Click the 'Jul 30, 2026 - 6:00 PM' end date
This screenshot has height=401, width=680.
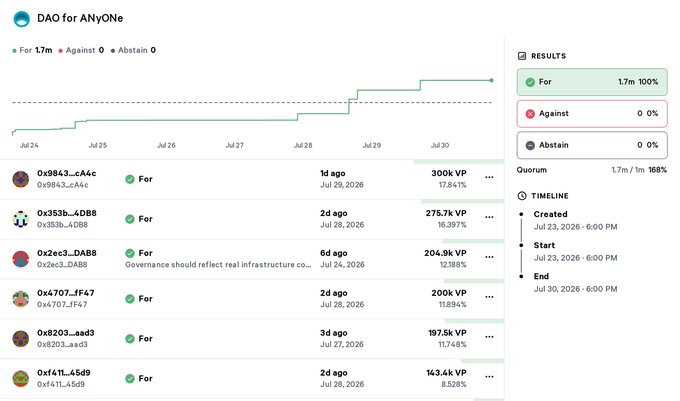[575, 289]
